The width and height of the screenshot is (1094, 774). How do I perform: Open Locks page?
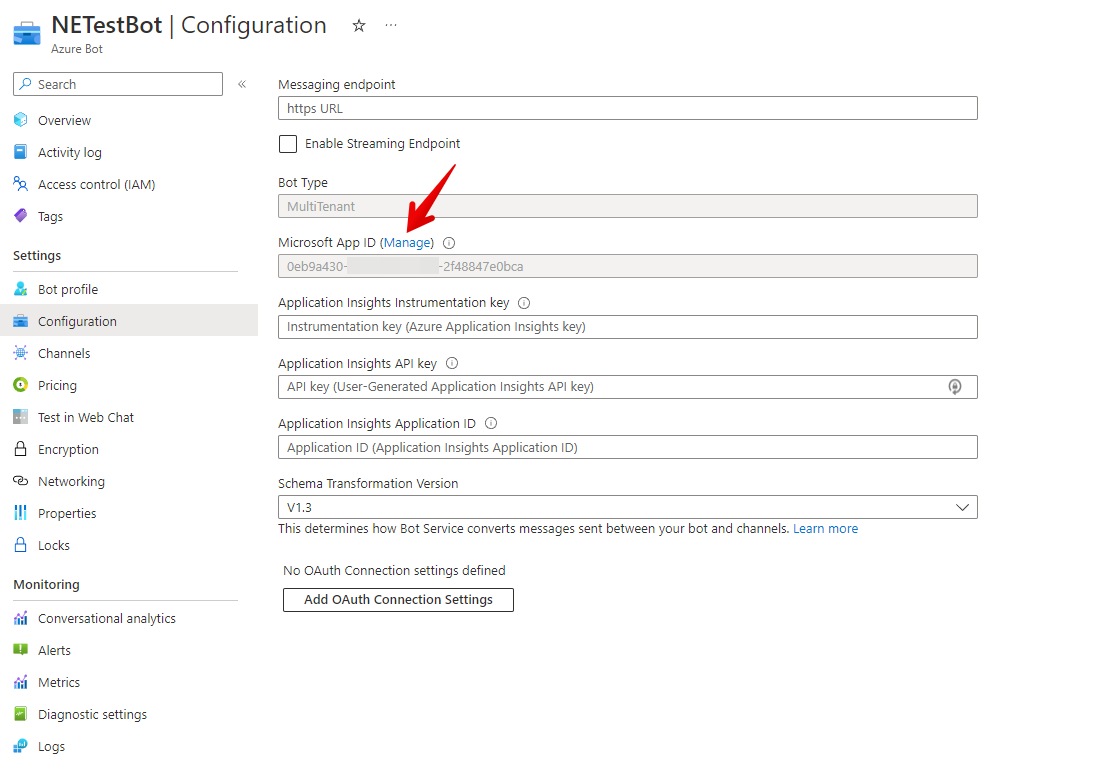tap(54, 545)
